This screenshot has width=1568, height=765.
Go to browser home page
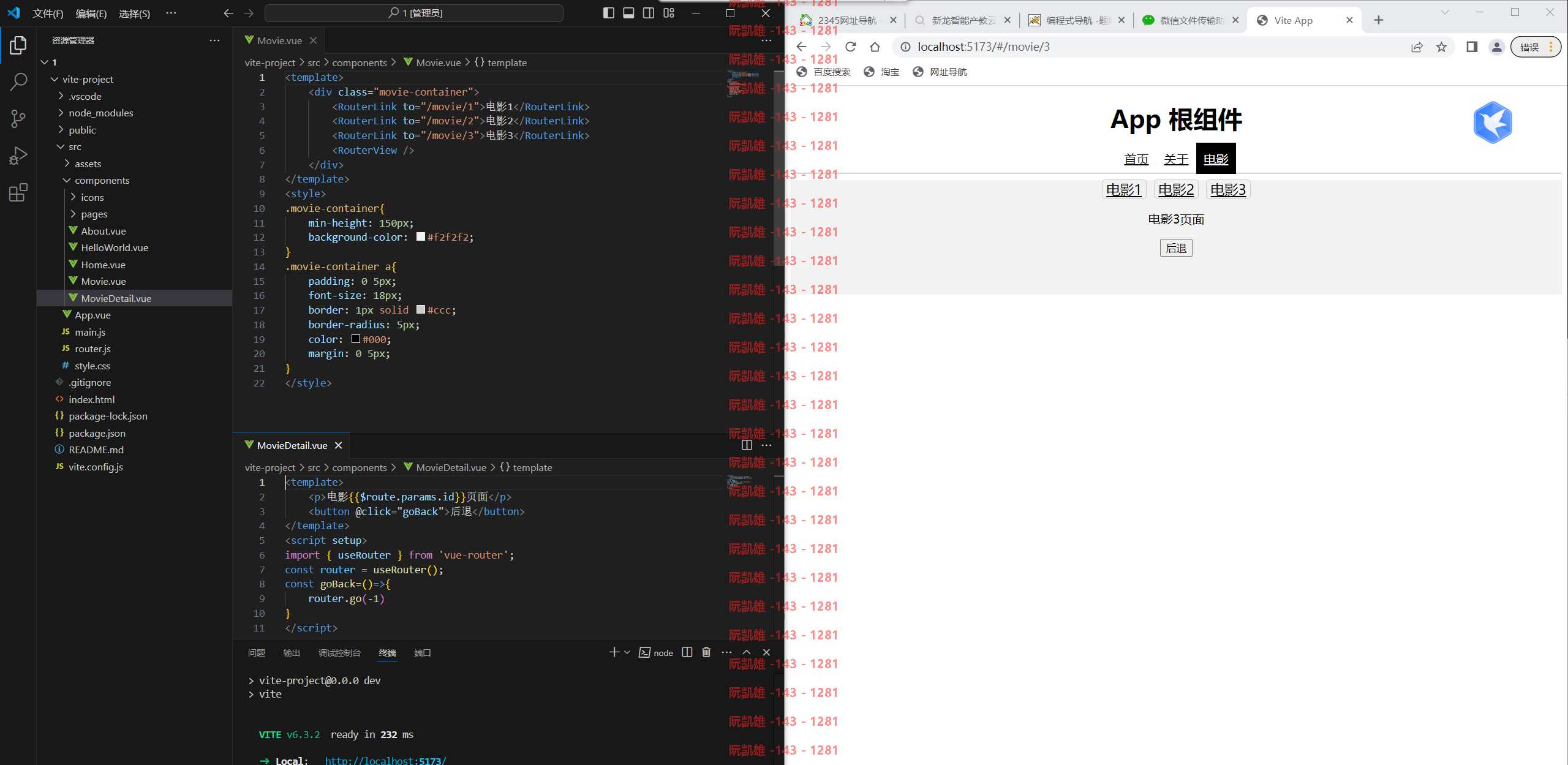pos(875,47)
